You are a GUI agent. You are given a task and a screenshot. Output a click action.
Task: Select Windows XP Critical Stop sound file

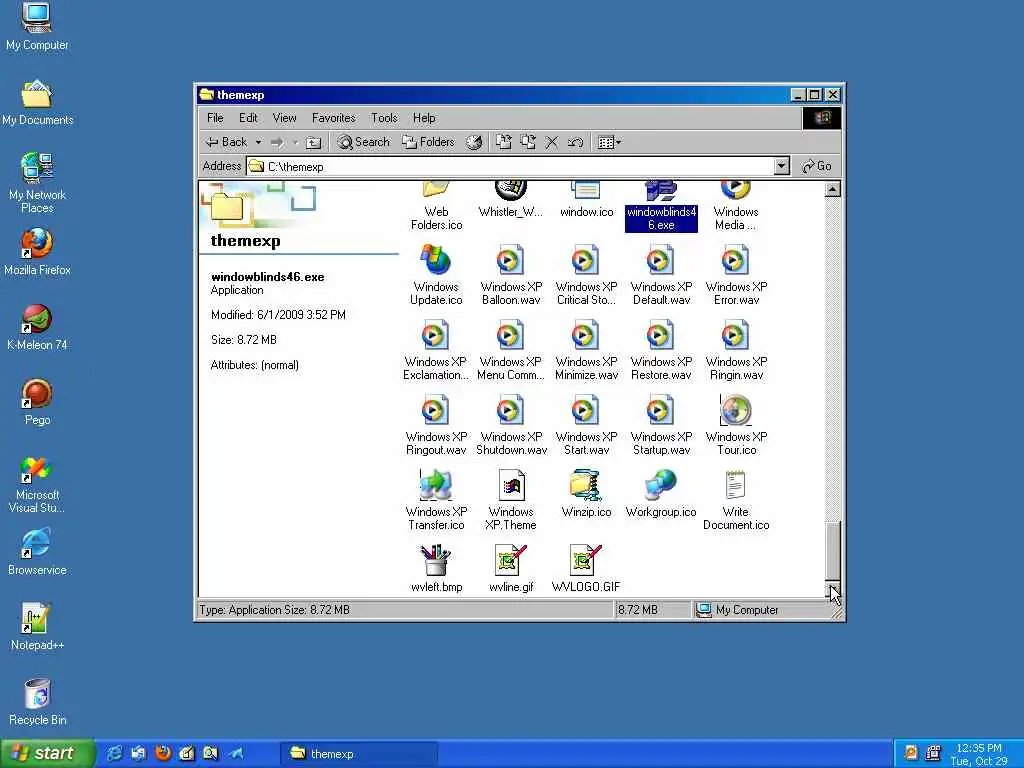tap(586, 275)
